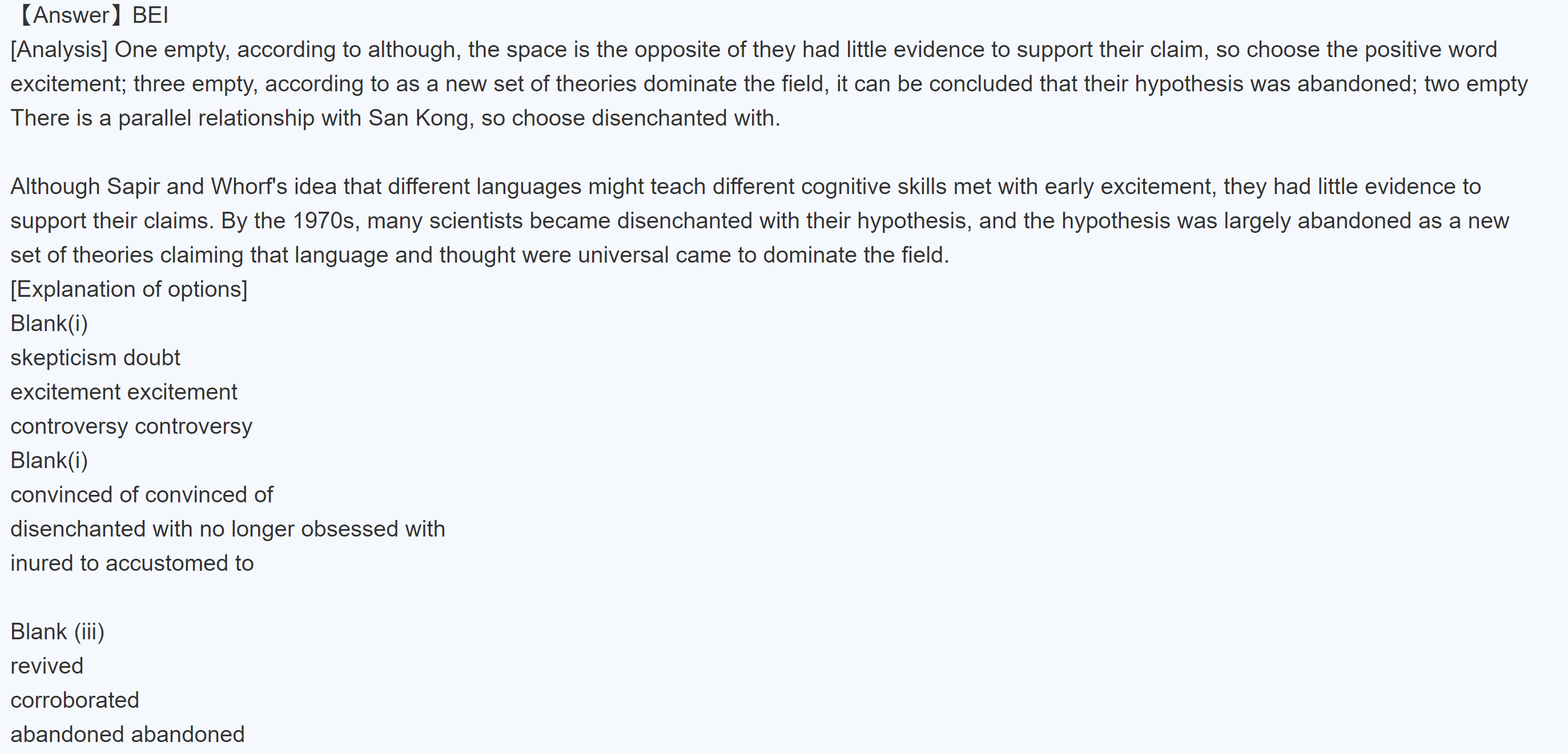Select the "convinced of convinced of" option line

tap(142, 495)
